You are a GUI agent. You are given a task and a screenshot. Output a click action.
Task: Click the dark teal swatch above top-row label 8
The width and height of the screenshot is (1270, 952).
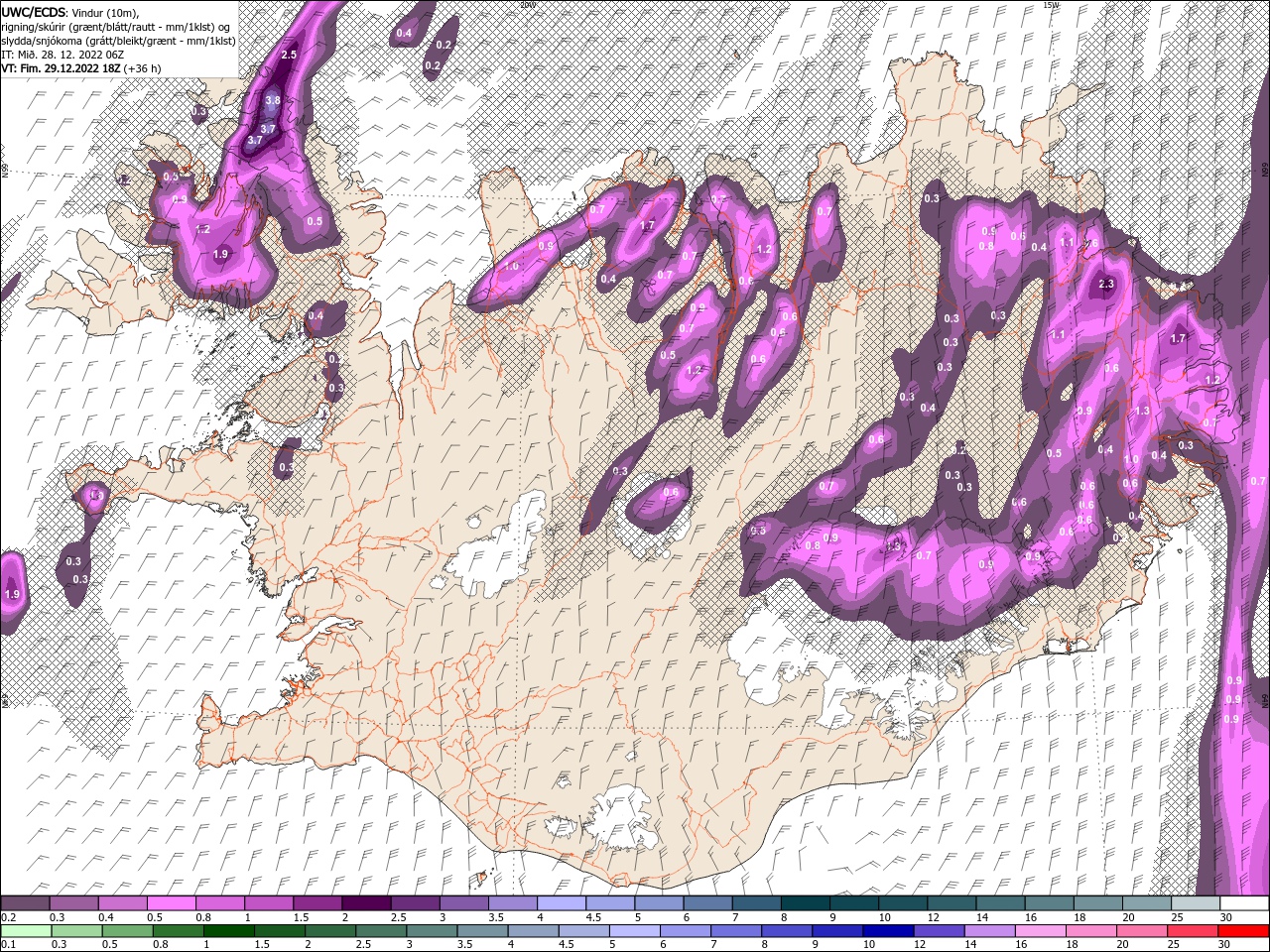click(x=804, y=903)
